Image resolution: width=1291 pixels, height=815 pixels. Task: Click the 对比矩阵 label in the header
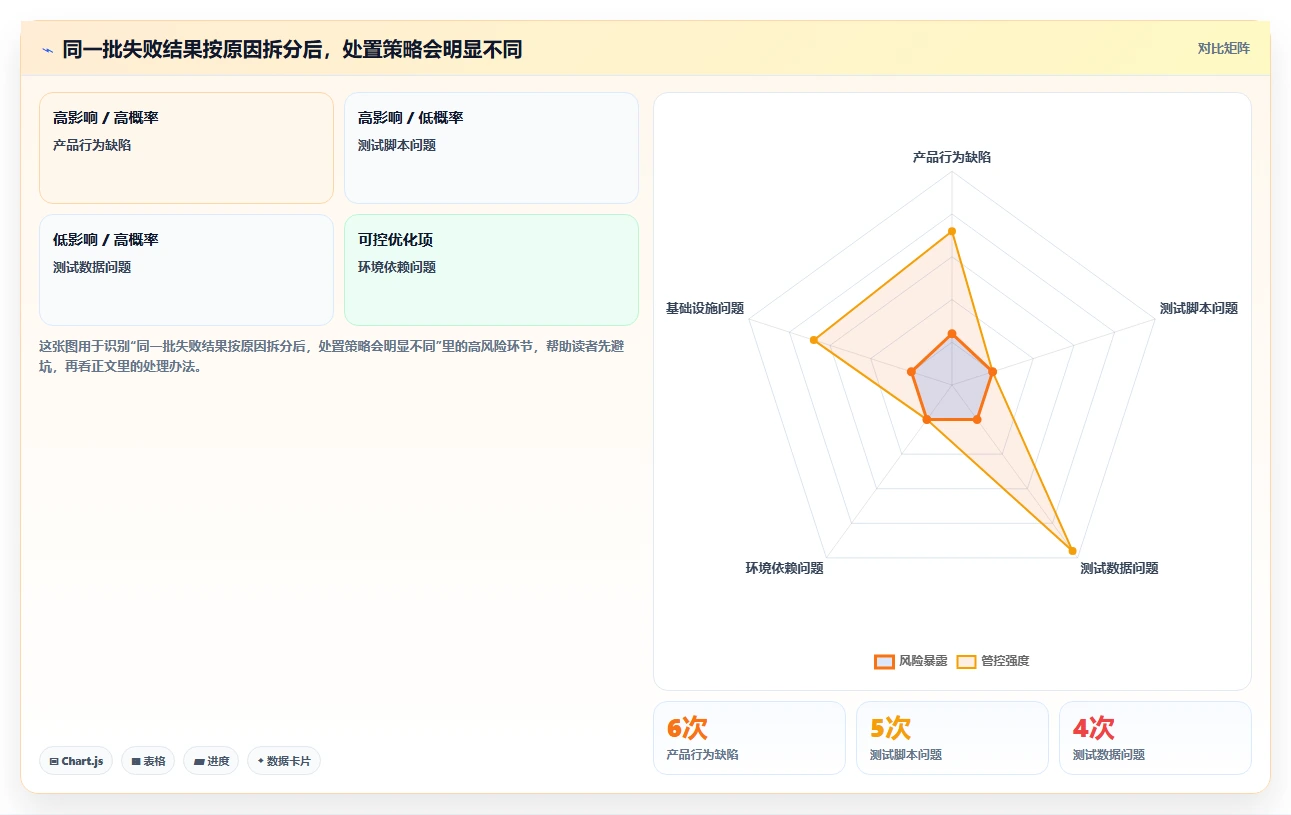click(x=1223, y=48)
